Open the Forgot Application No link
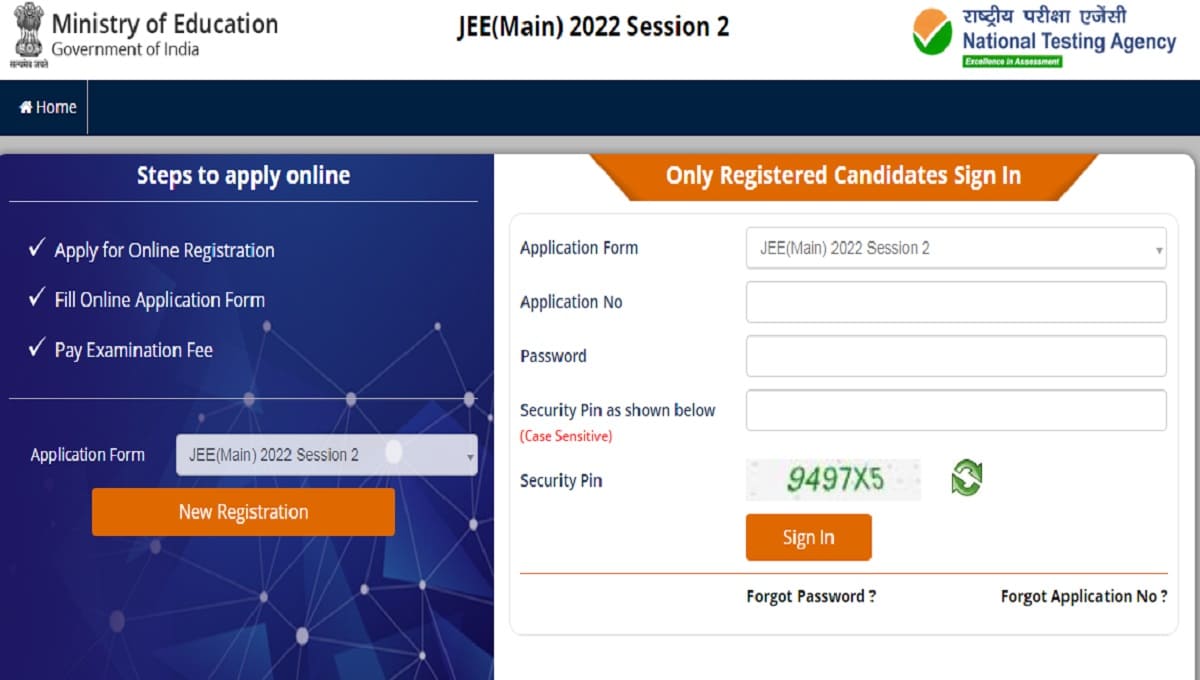1200x680 pixels. [x=1084, y=596]
